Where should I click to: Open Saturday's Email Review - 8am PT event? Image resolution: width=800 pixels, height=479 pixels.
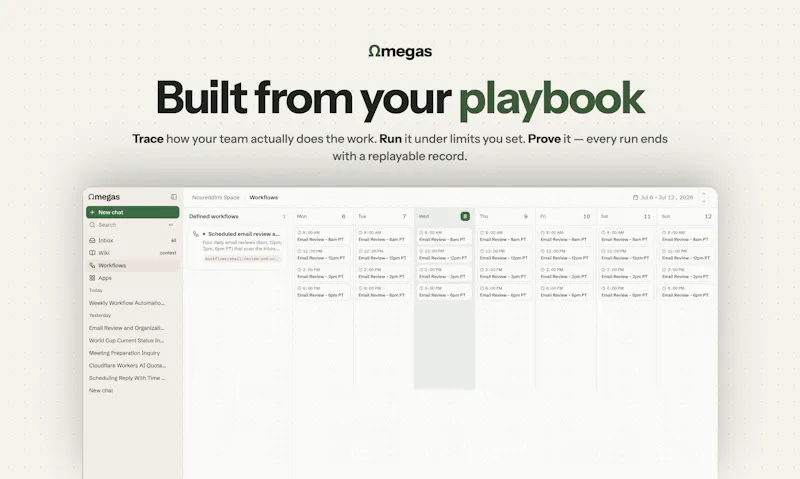tap(626, 236)
